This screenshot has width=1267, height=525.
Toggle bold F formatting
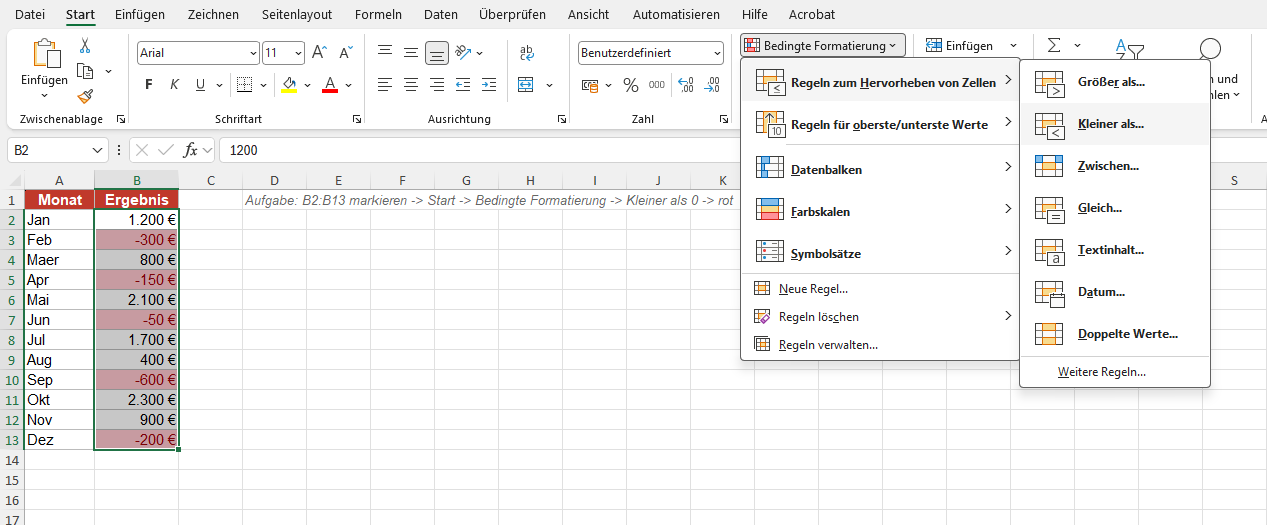click(x=149, y=85)
